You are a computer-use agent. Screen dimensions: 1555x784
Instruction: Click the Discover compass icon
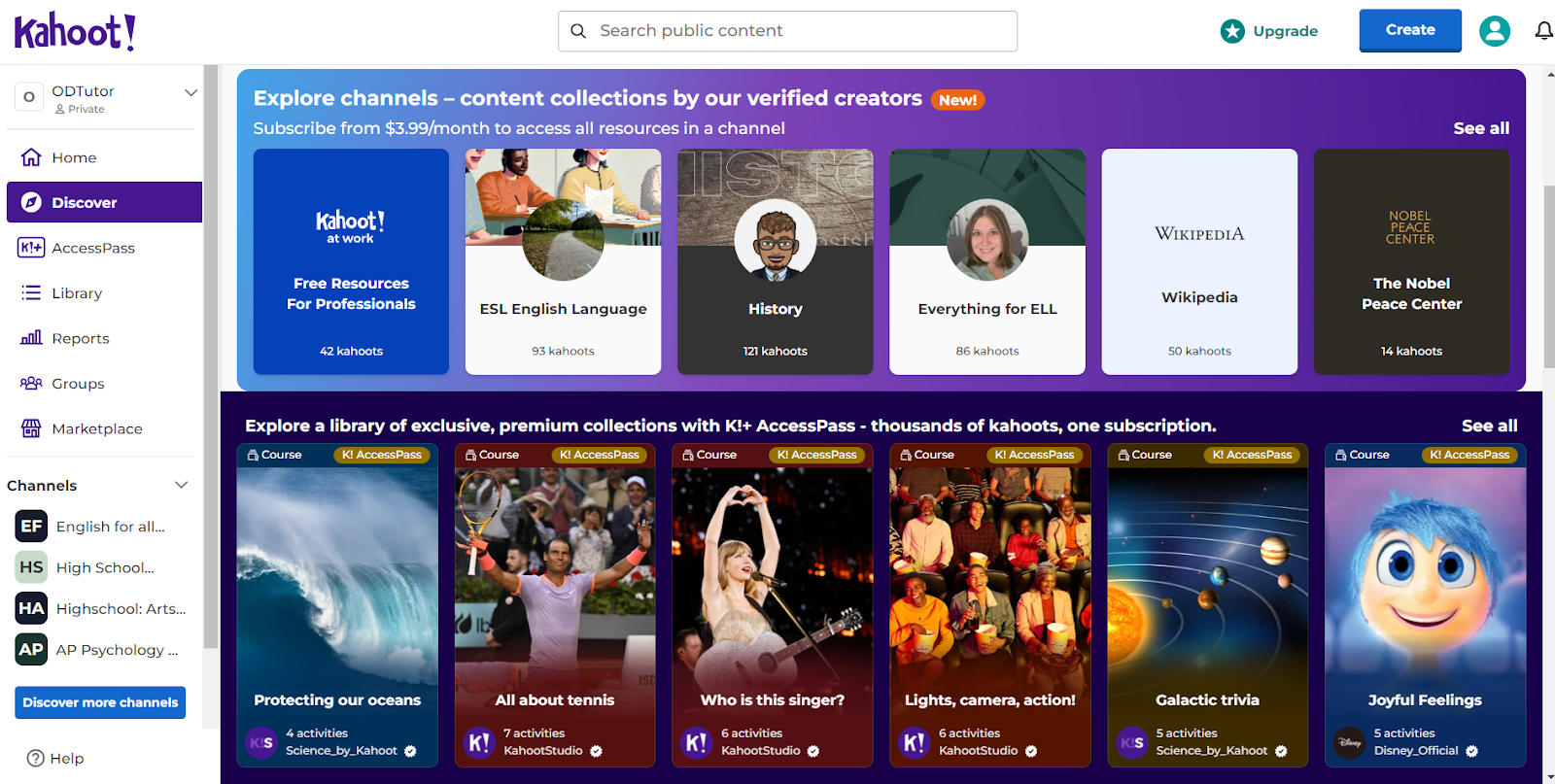pos(31,202)
